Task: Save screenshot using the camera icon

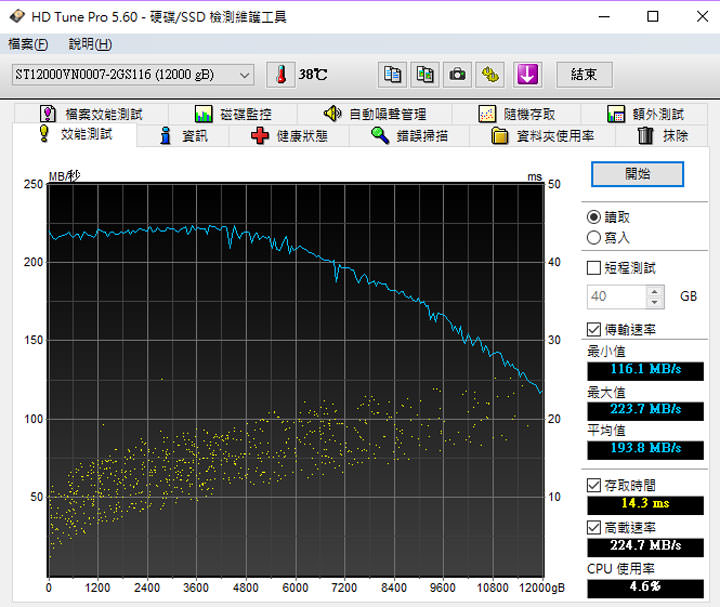Action: 457,74
